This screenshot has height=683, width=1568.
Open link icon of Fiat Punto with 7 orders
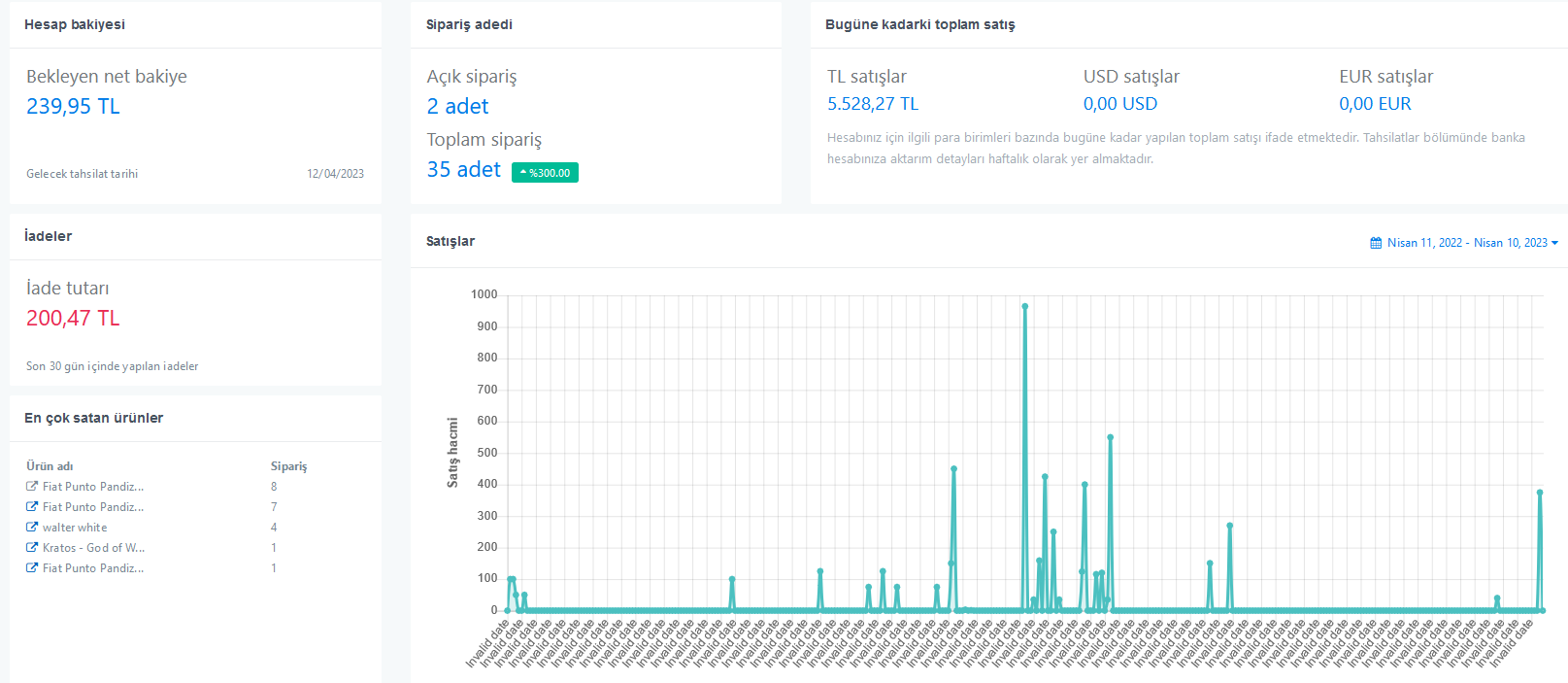[32, 506]
